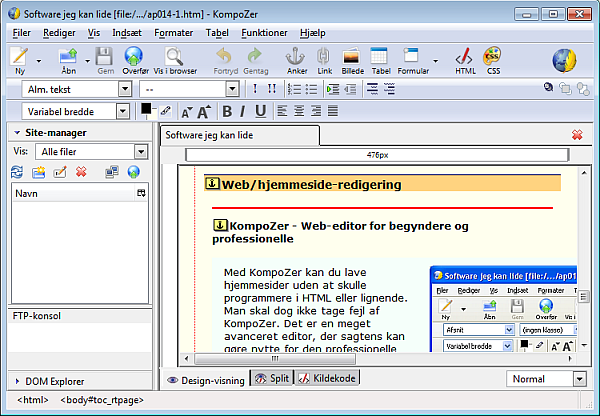Click the highlighter background color icon

coord(165,111)
